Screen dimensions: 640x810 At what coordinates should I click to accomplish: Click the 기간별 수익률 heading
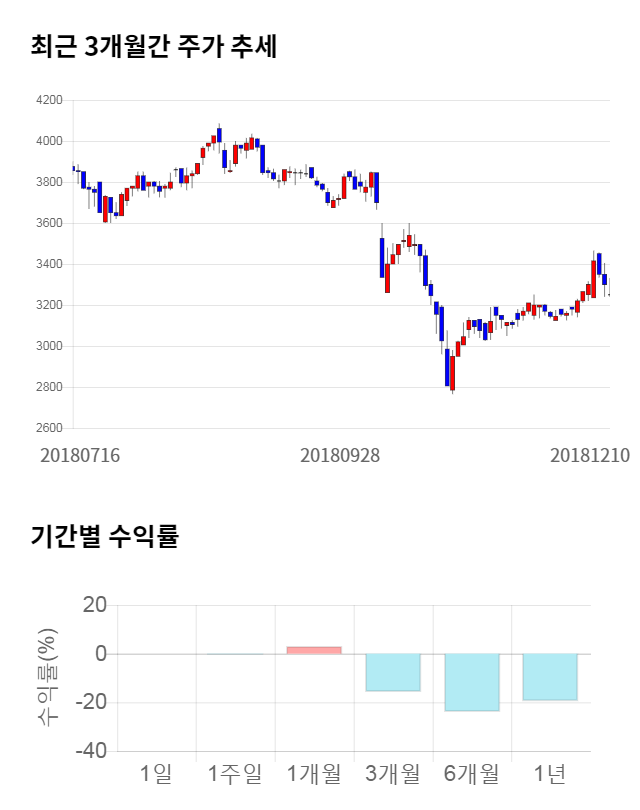tap(104, 536)
